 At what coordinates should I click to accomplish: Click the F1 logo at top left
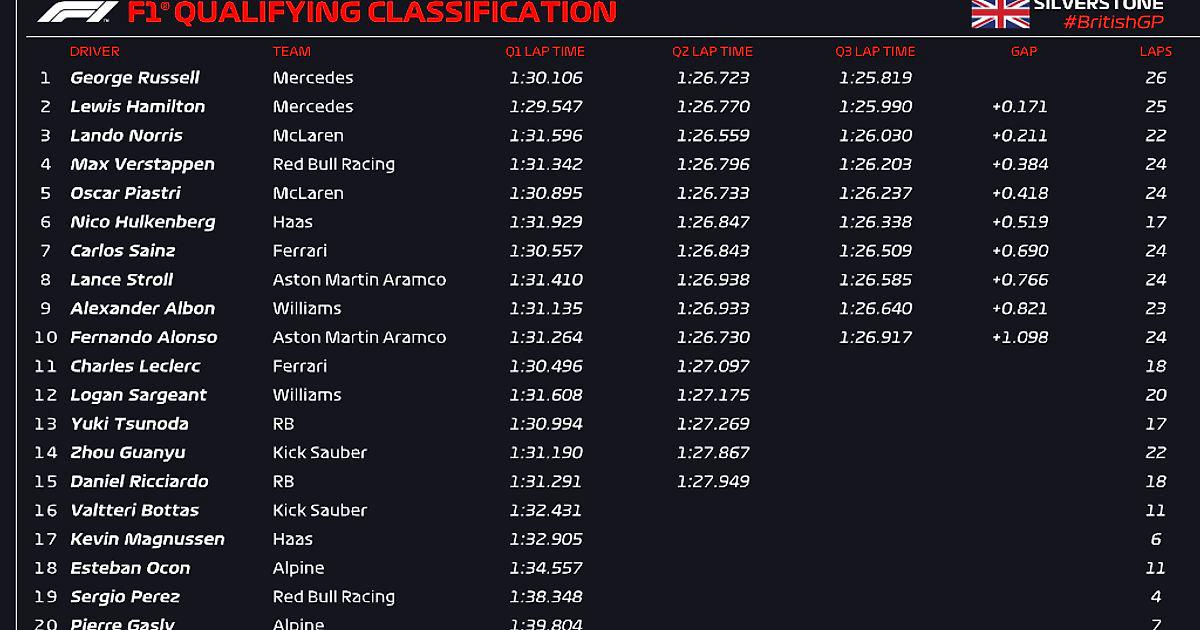(76, 12)
